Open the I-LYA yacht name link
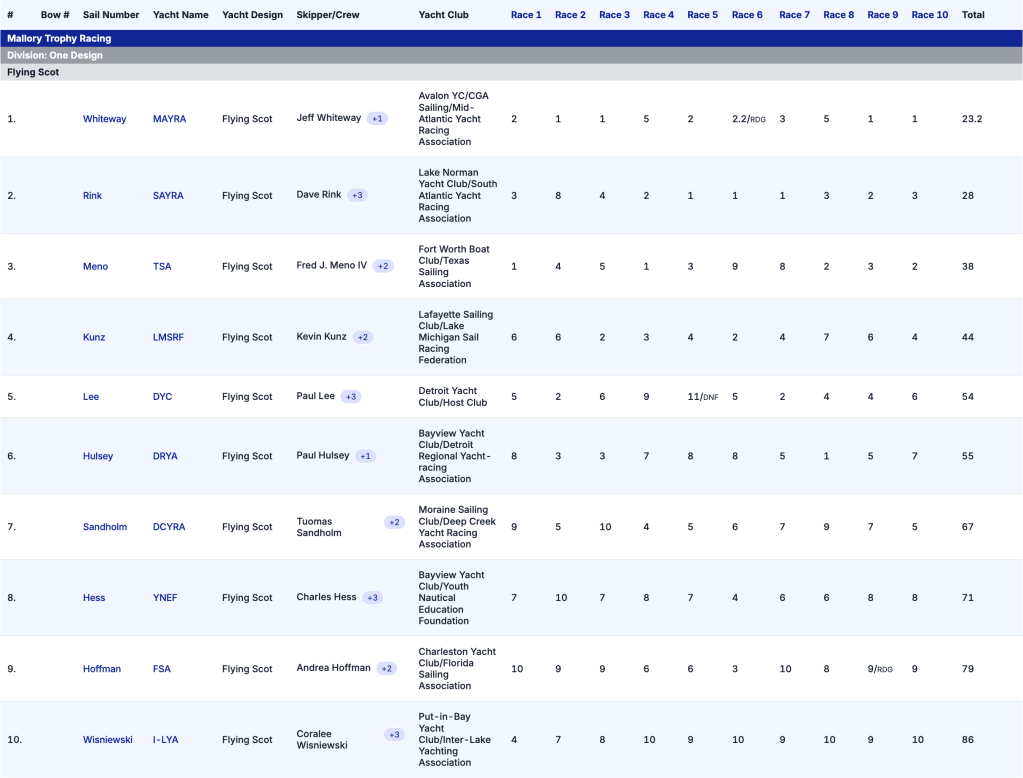 coord(167,740)
